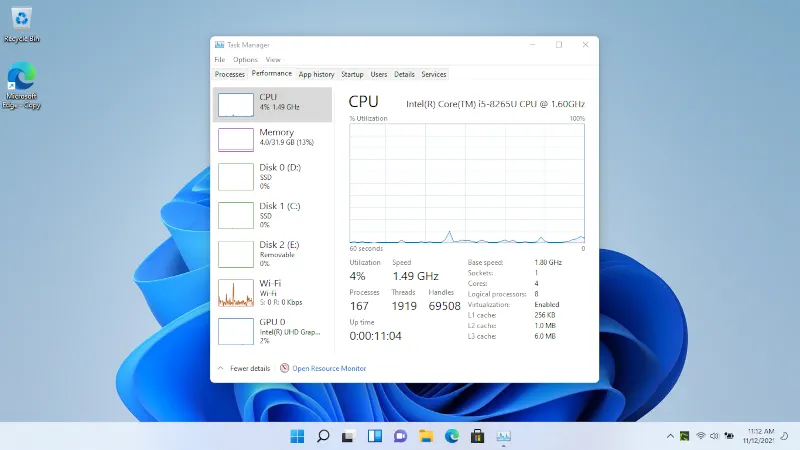
Task: Select Disk 0 (D:) in the sidebar
Action: (x=272, y=177)
